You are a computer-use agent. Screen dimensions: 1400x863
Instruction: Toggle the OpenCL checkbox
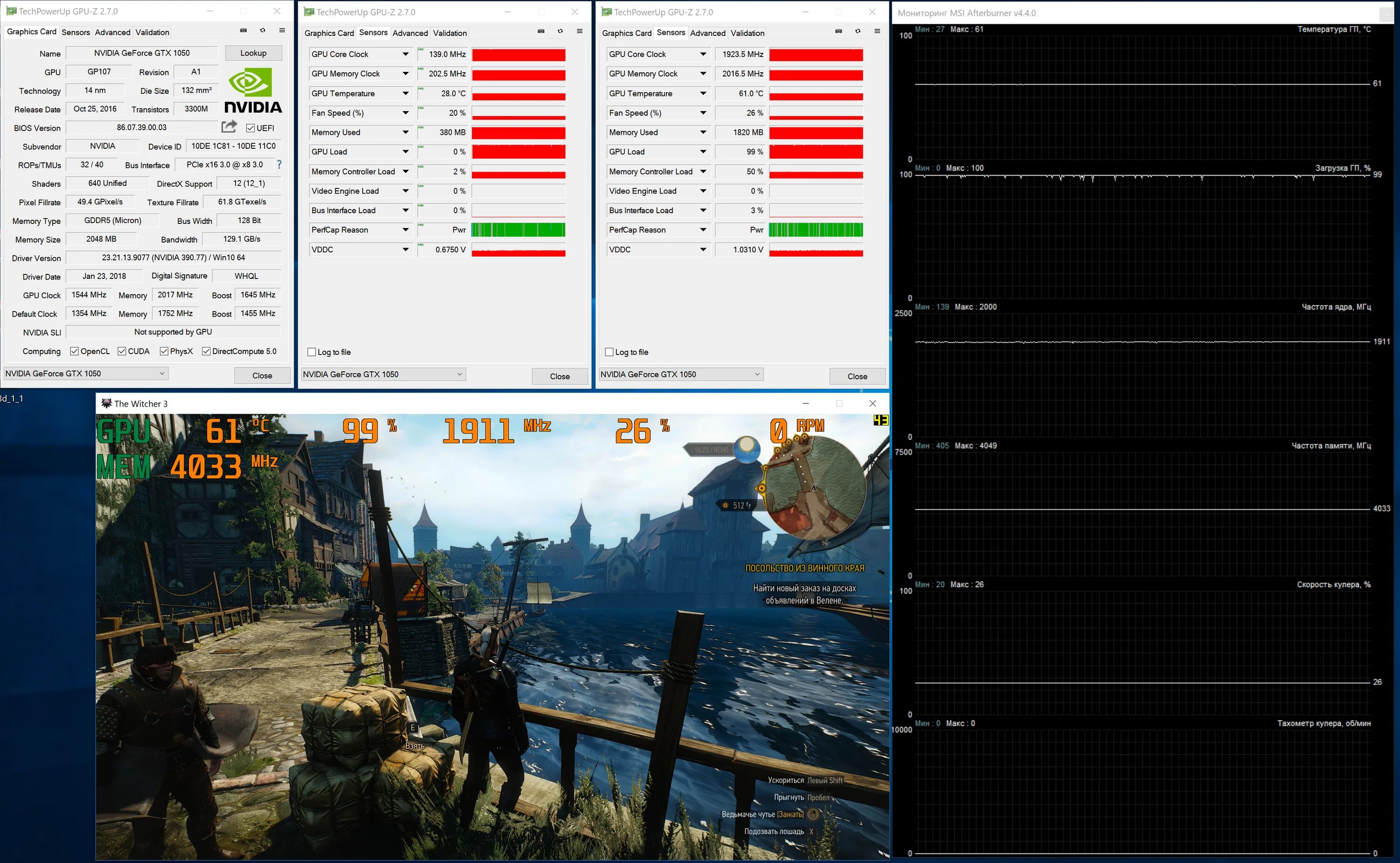coord(74,351)
